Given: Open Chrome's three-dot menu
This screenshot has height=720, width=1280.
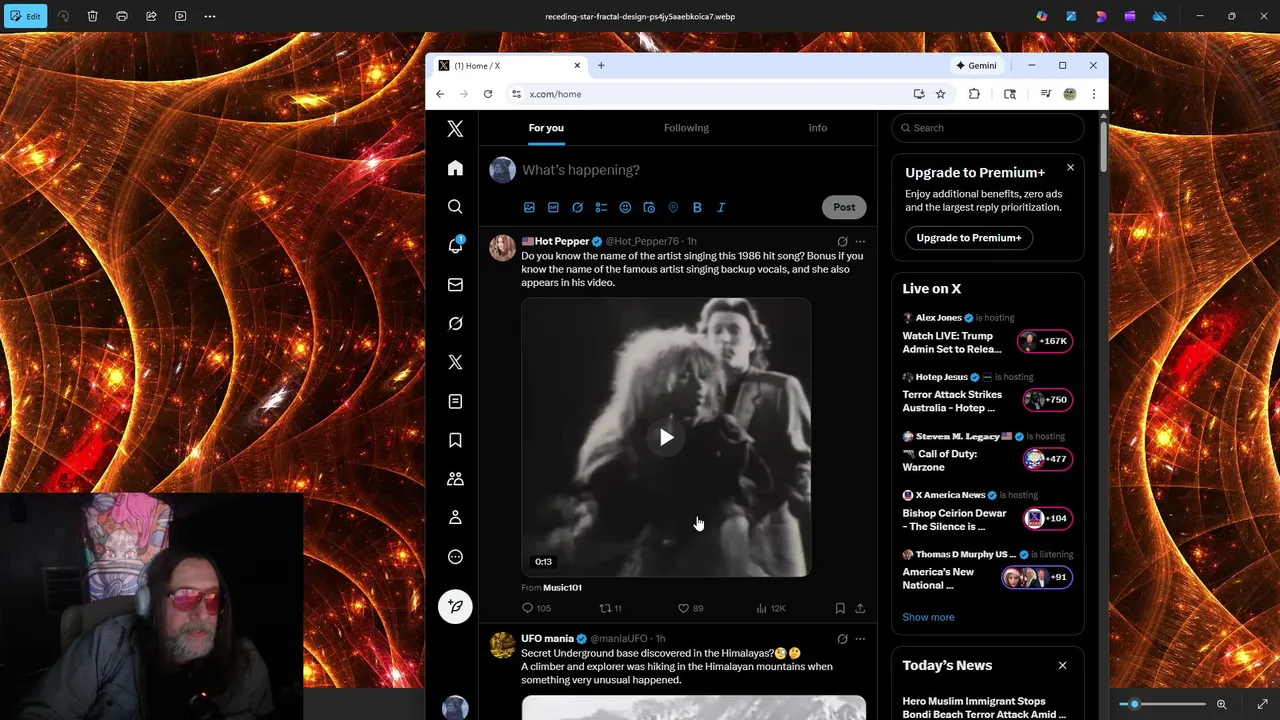Looking at the screenshot, I should (x=1094, y=94).
